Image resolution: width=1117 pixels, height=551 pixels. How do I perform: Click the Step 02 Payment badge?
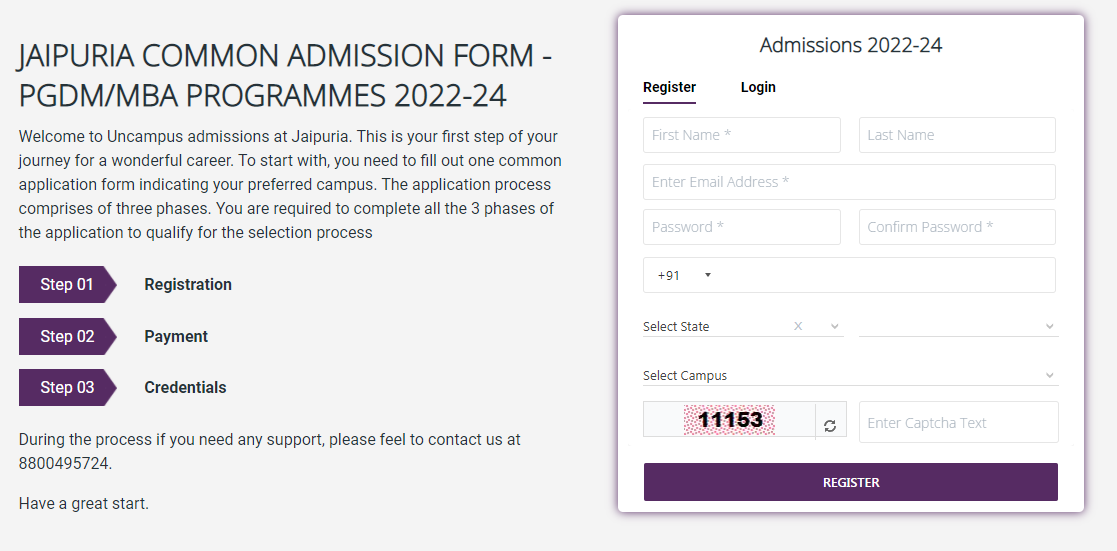click(x=67, y=336)
